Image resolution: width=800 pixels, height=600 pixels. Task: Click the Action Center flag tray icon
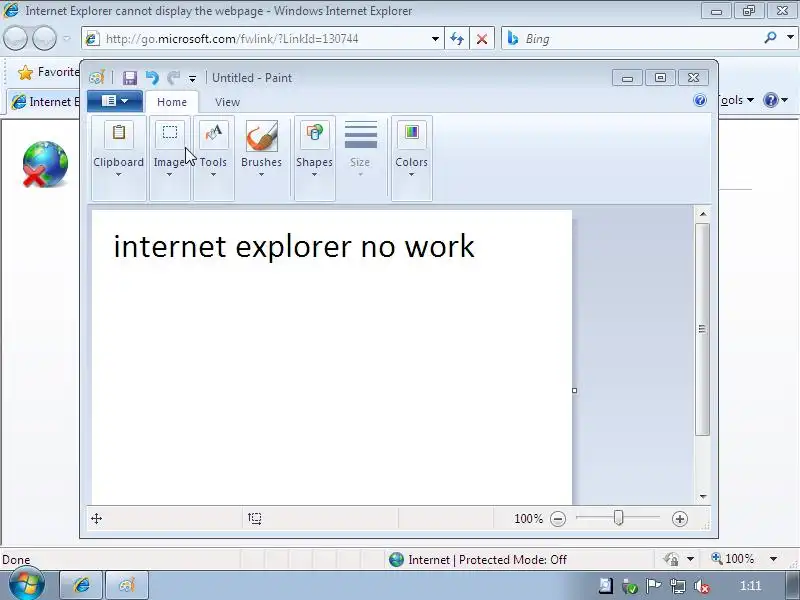pos(653,586)
